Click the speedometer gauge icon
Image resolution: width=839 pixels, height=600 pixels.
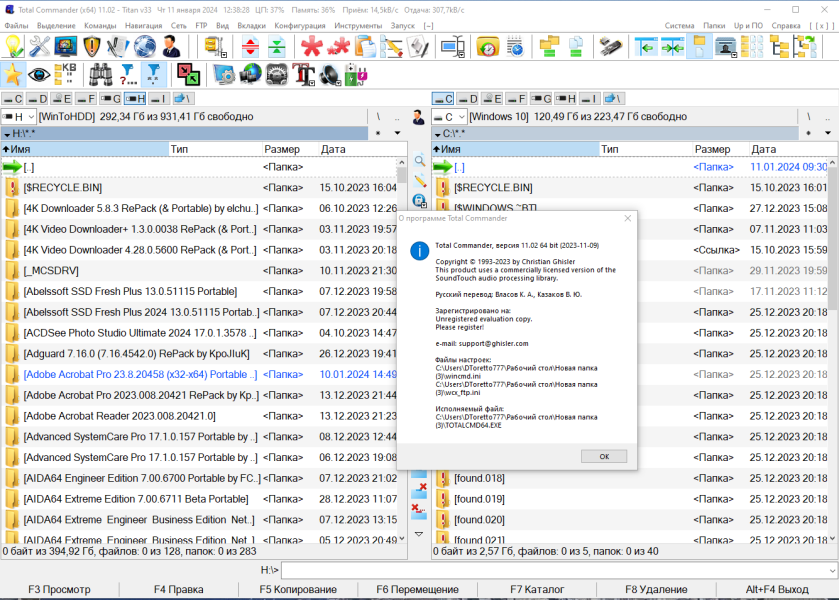277,74
